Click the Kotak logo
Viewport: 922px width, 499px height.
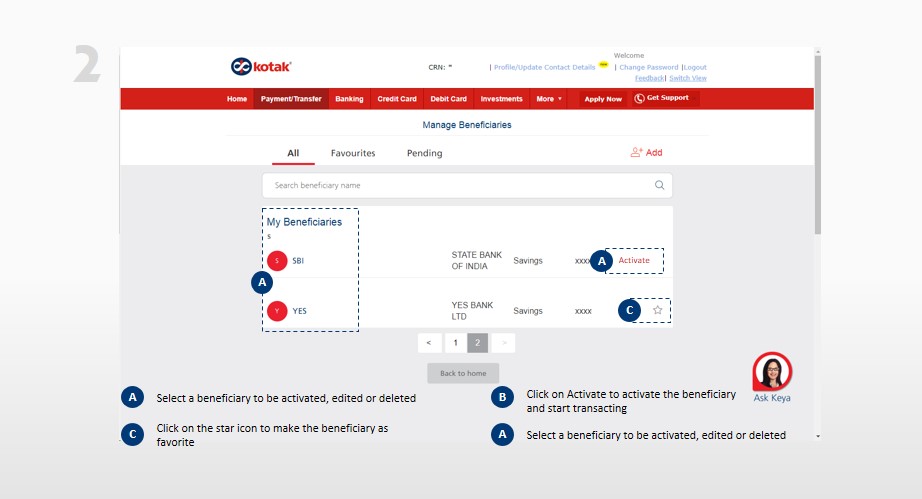[x=261, y=66]
